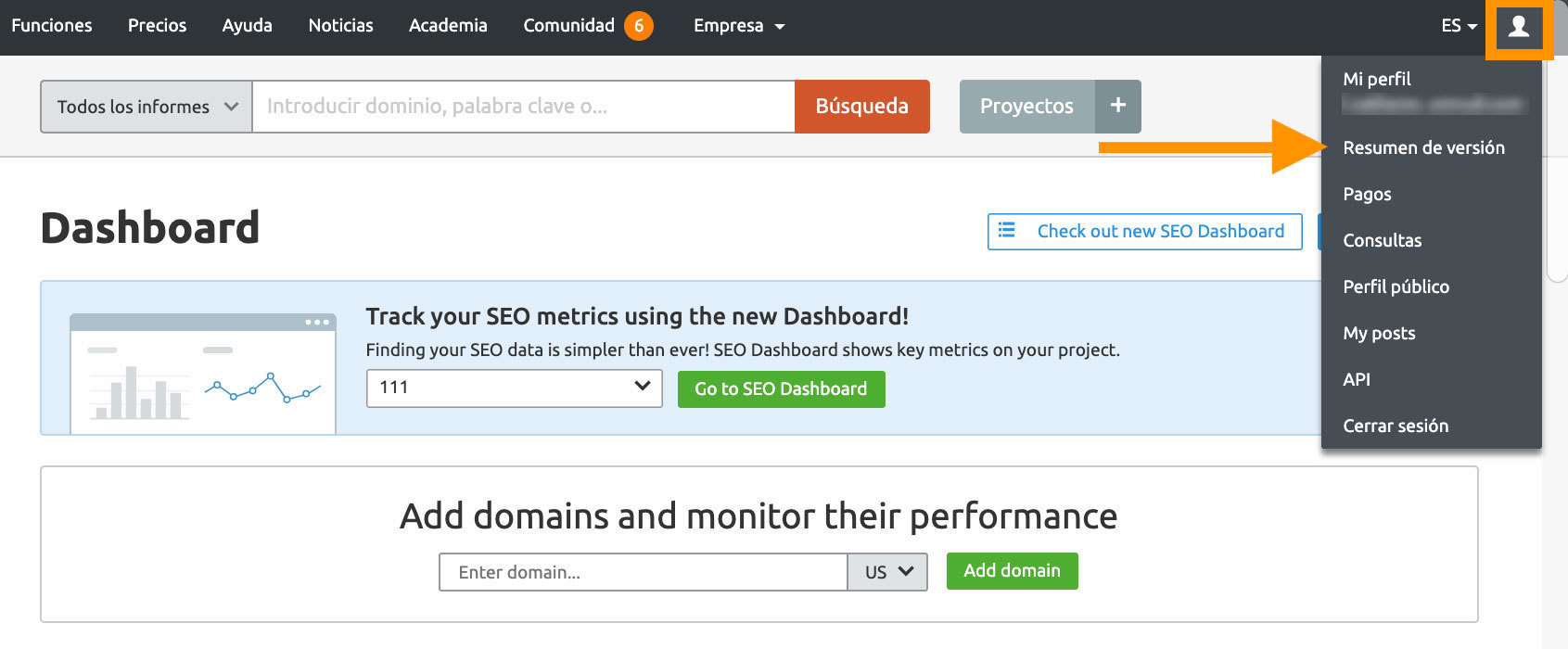The width and height of the screenshot is (1568, 649).
Task: Click the Add domain button
Action: (1012, 571)
